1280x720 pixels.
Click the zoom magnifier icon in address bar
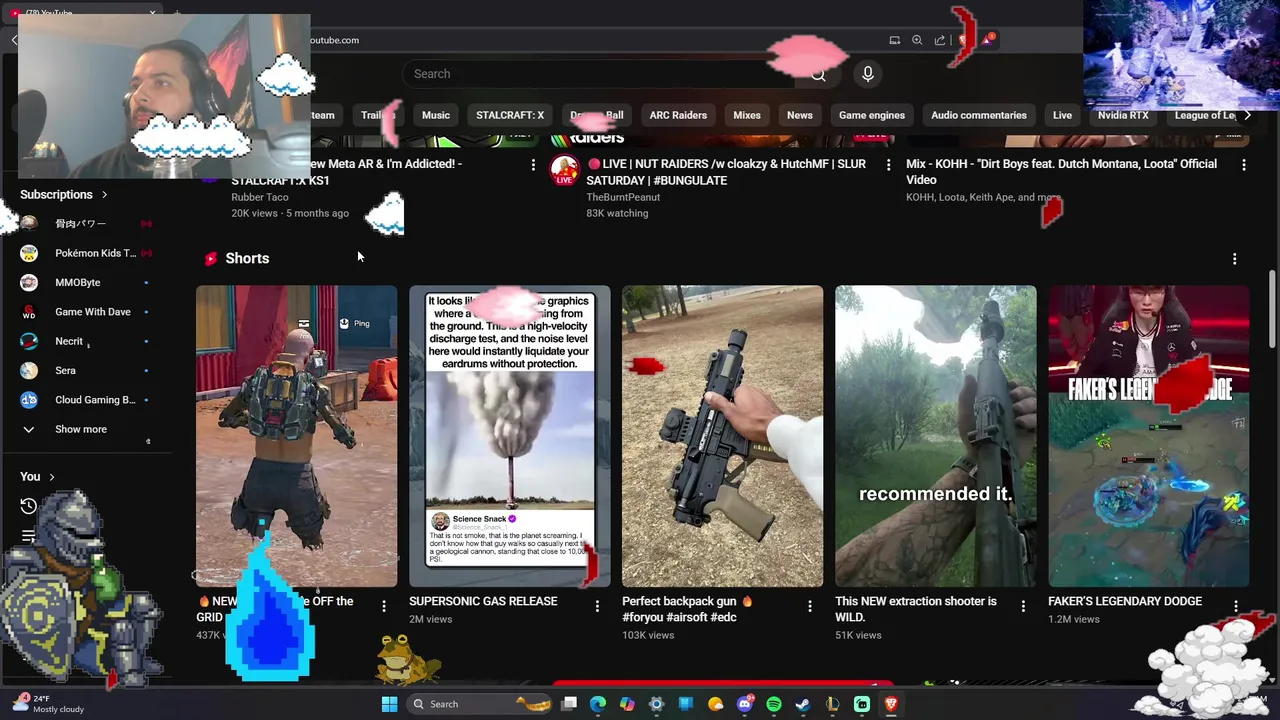click(917, 40)
